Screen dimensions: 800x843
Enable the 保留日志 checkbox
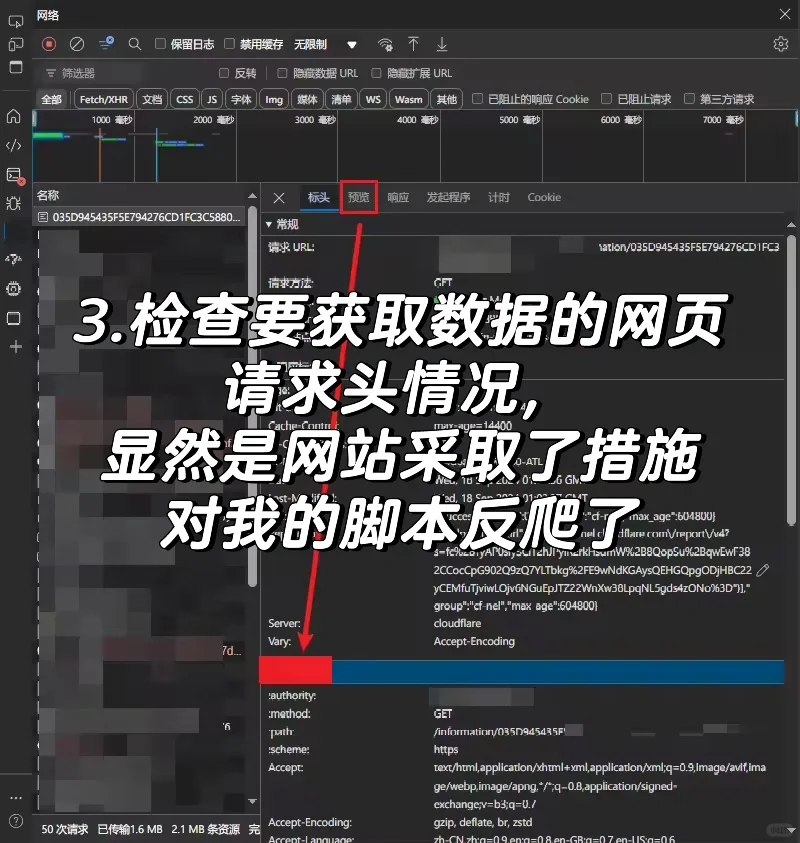[x=161, y=44]
